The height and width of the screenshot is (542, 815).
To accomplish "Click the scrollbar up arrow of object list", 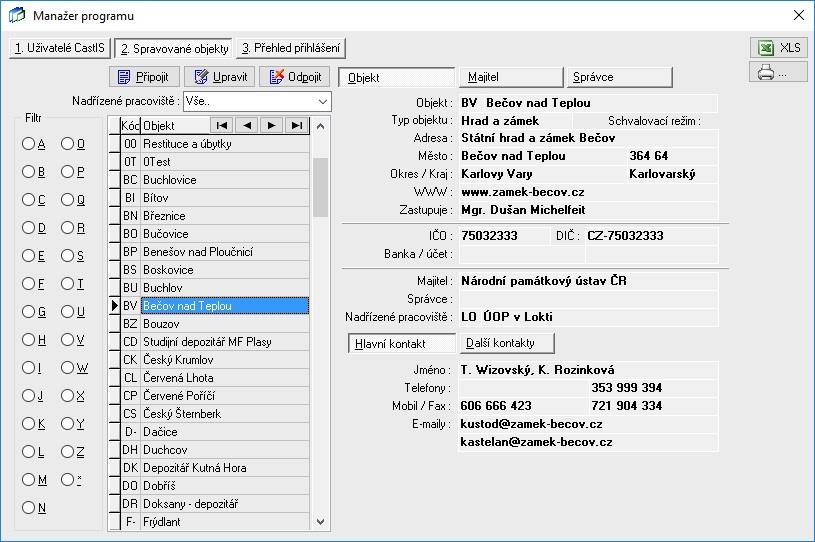I will [320, 126].
